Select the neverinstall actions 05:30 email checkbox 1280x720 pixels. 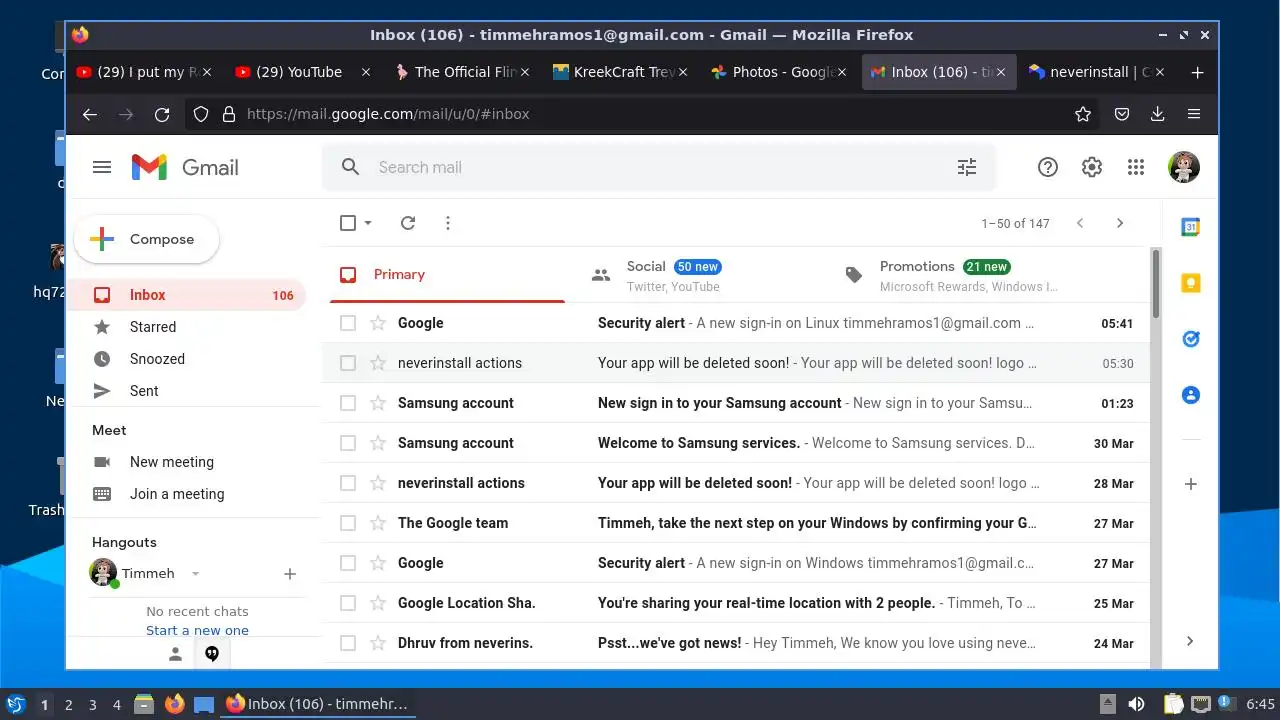(x=348, y=363)
